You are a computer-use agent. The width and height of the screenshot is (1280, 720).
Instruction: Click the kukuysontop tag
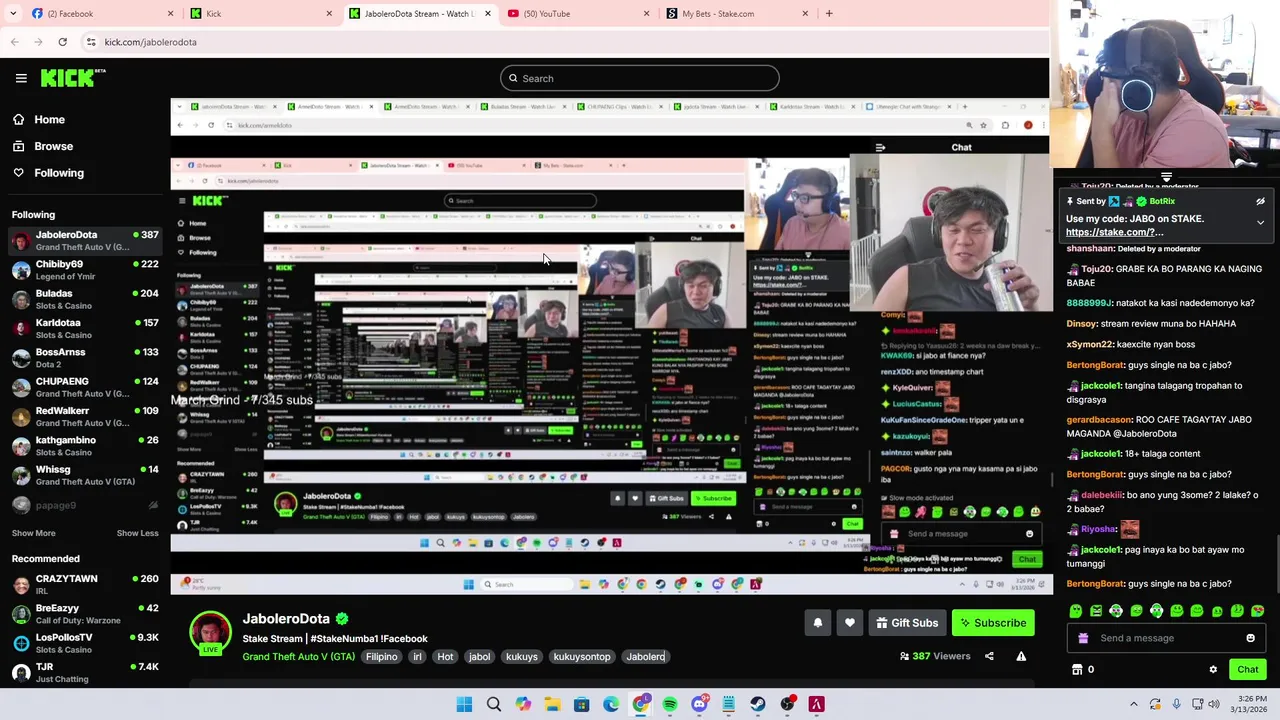pos(582,657)
